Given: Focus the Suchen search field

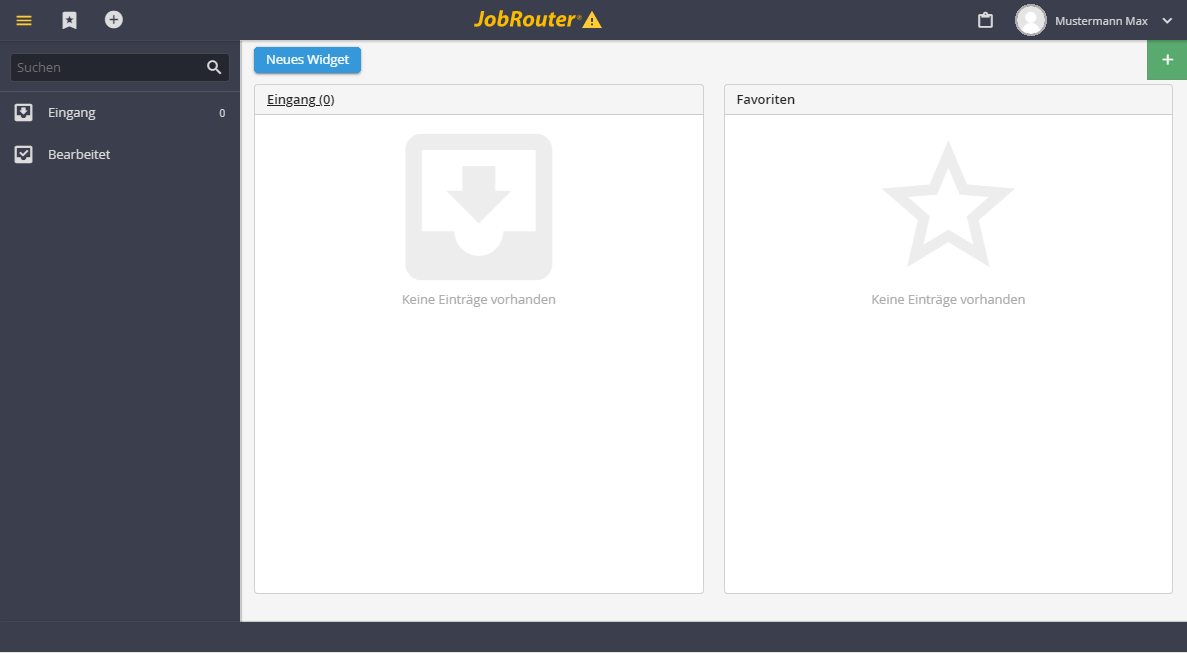Looking at the screenshot, I should pos(120,67).
